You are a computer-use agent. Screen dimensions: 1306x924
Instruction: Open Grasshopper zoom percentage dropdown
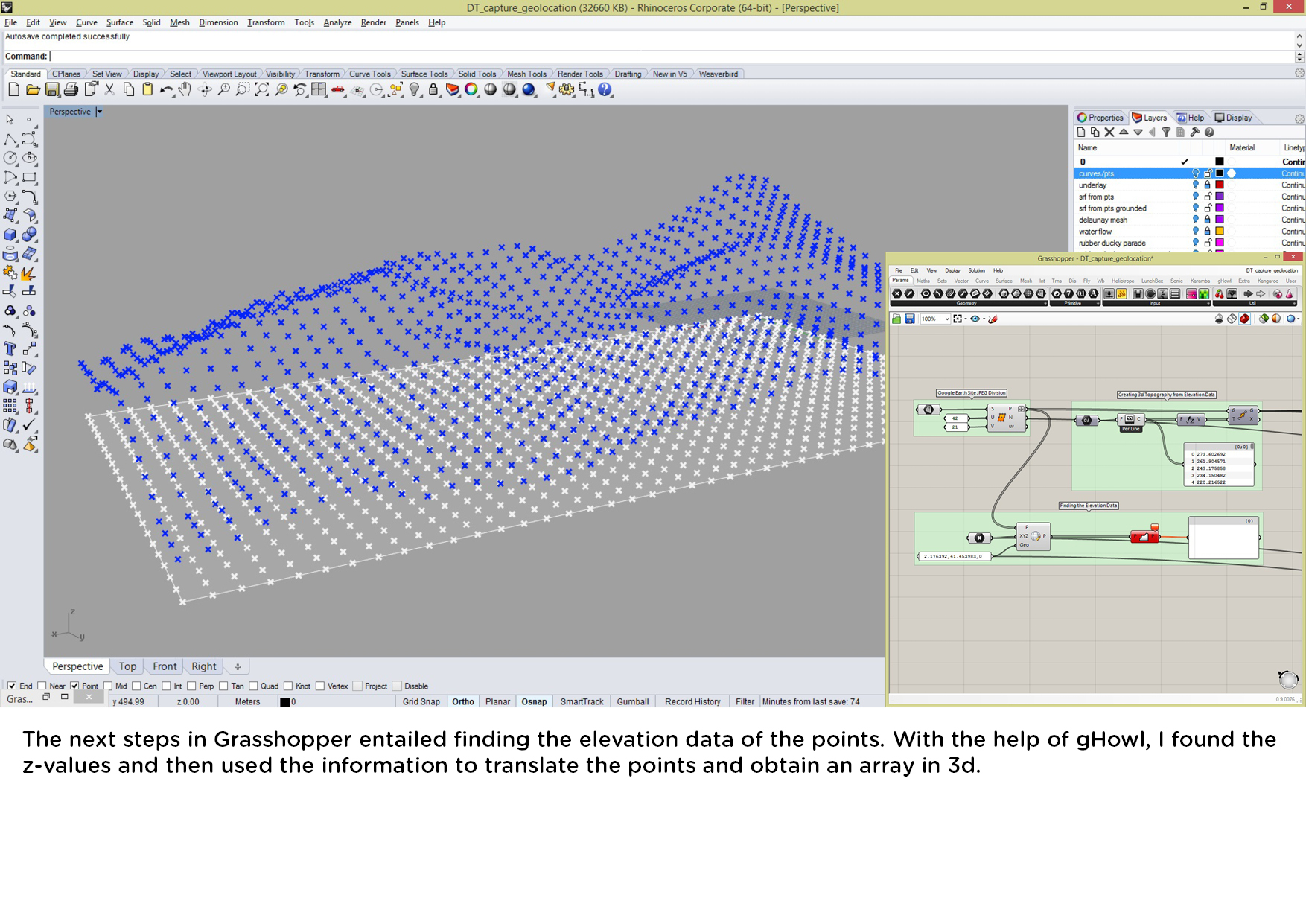[946, 319]
